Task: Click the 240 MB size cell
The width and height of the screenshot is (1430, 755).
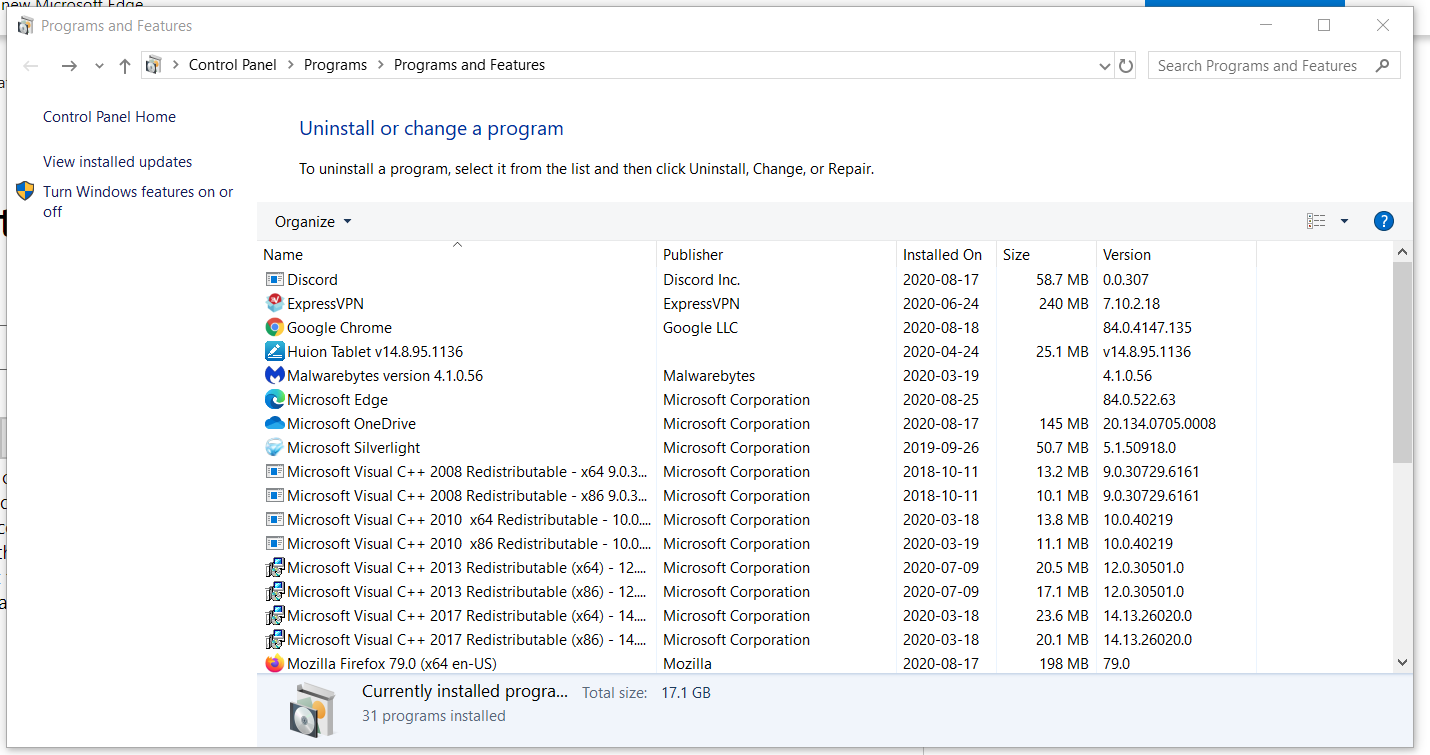Action: pos(1063,304)
